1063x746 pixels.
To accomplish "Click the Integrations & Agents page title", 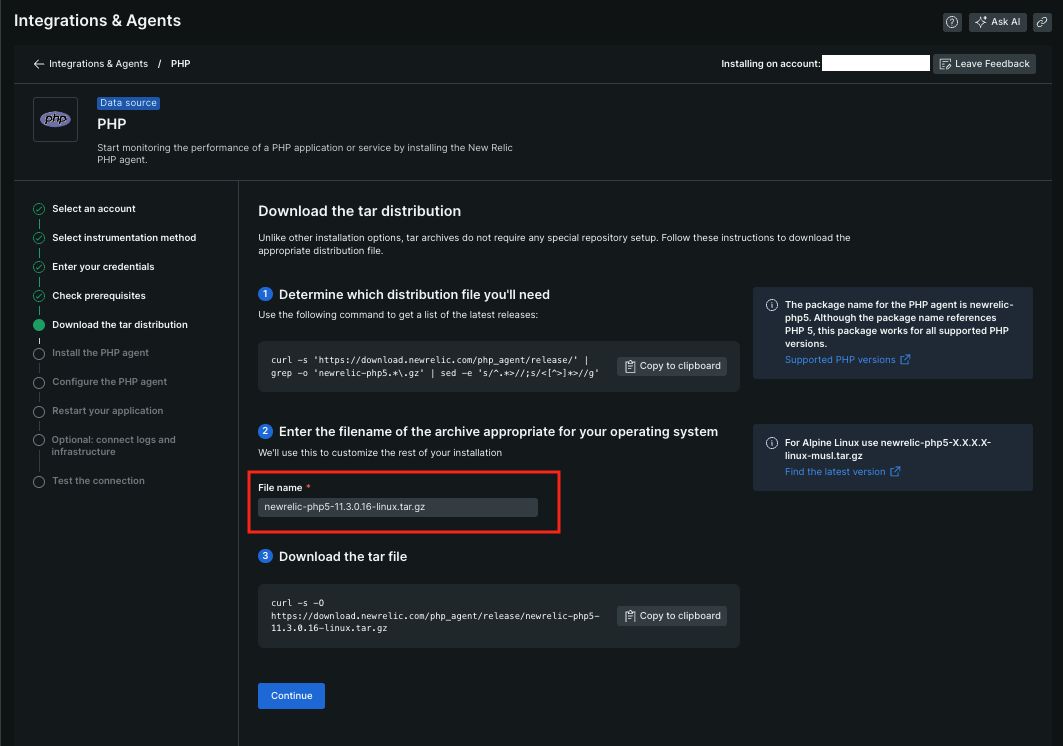I will 98,21.
